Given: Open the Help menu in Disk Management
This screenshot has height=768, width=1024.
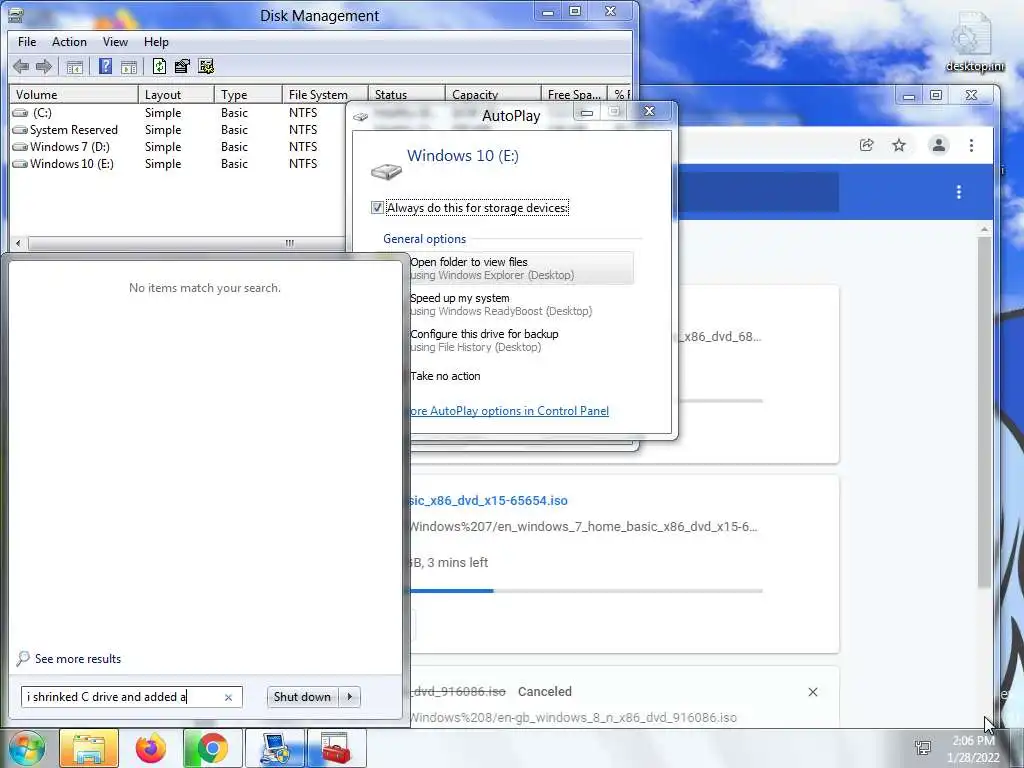Looking at the screenshot, I should click(x=156, y=42).
